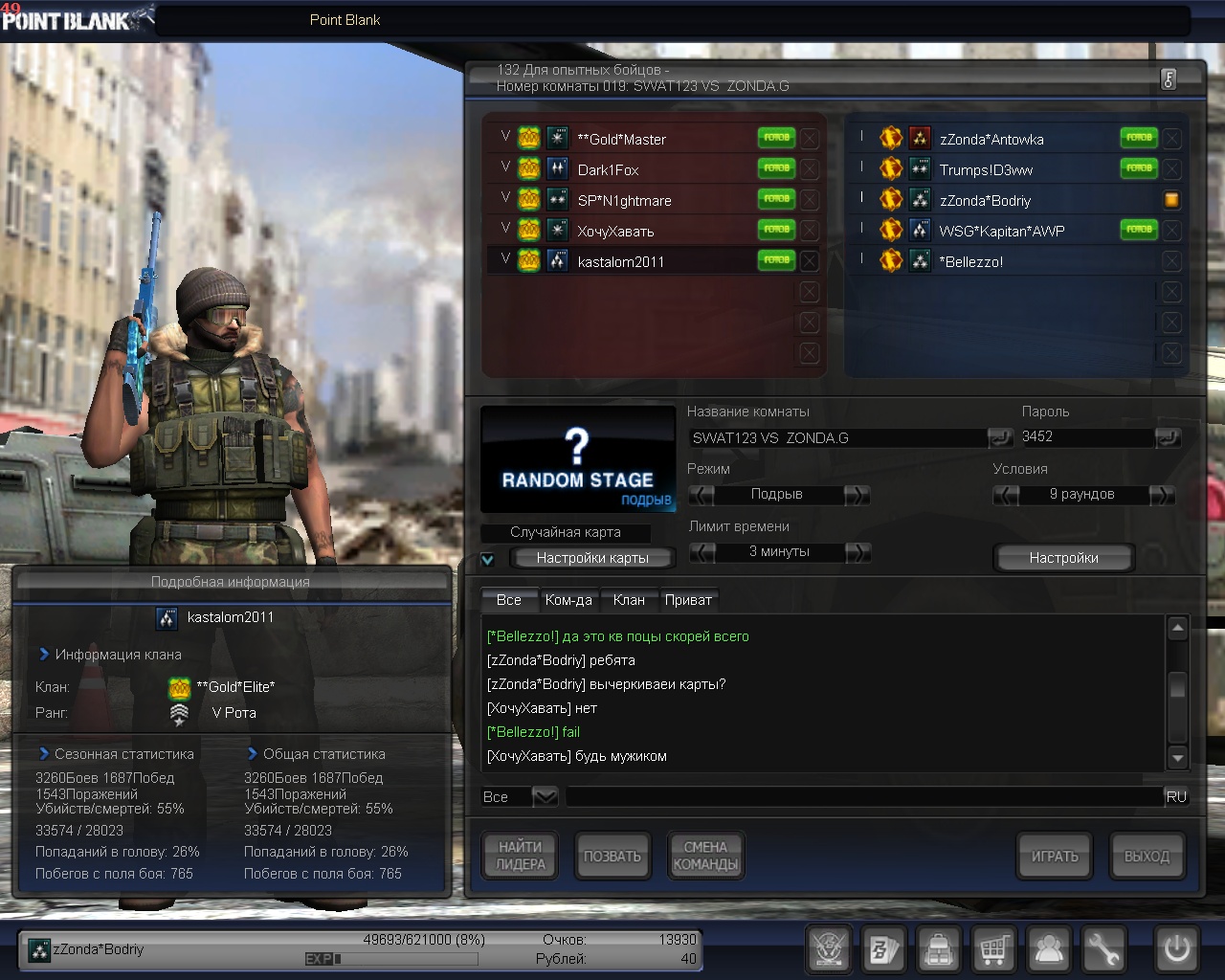Viewport: 1225px width, 980px height.
Task: Toggle ready status for WSG*Kapitan*AWP
Action: point(1139,231)
